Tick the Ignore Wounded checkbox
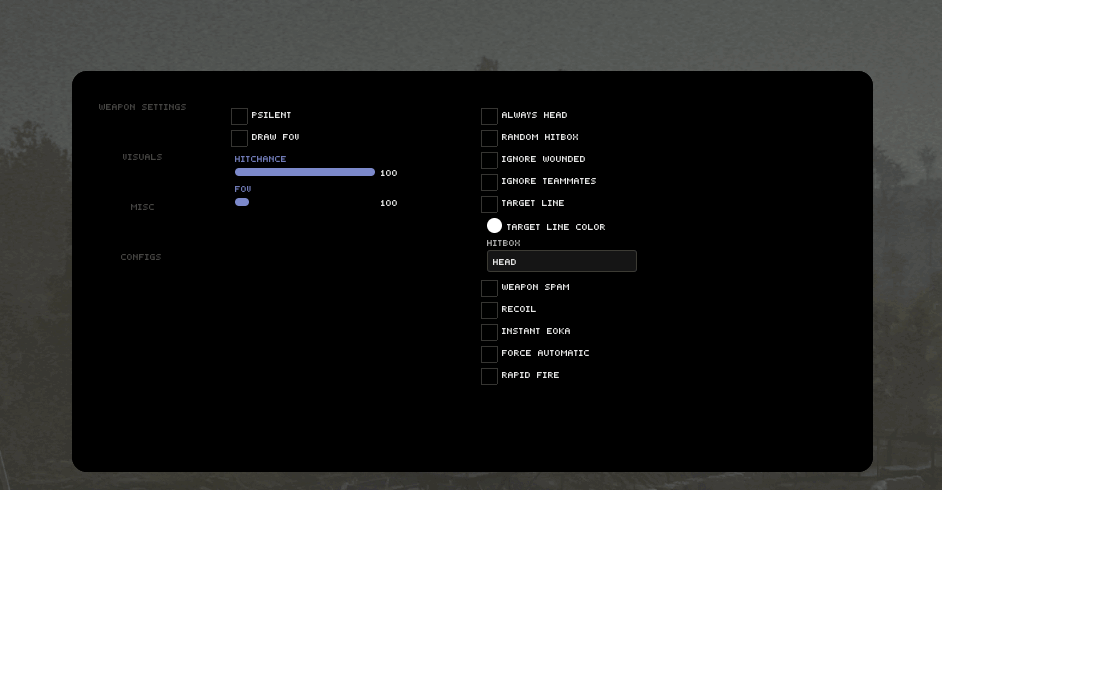 point(489,160)
